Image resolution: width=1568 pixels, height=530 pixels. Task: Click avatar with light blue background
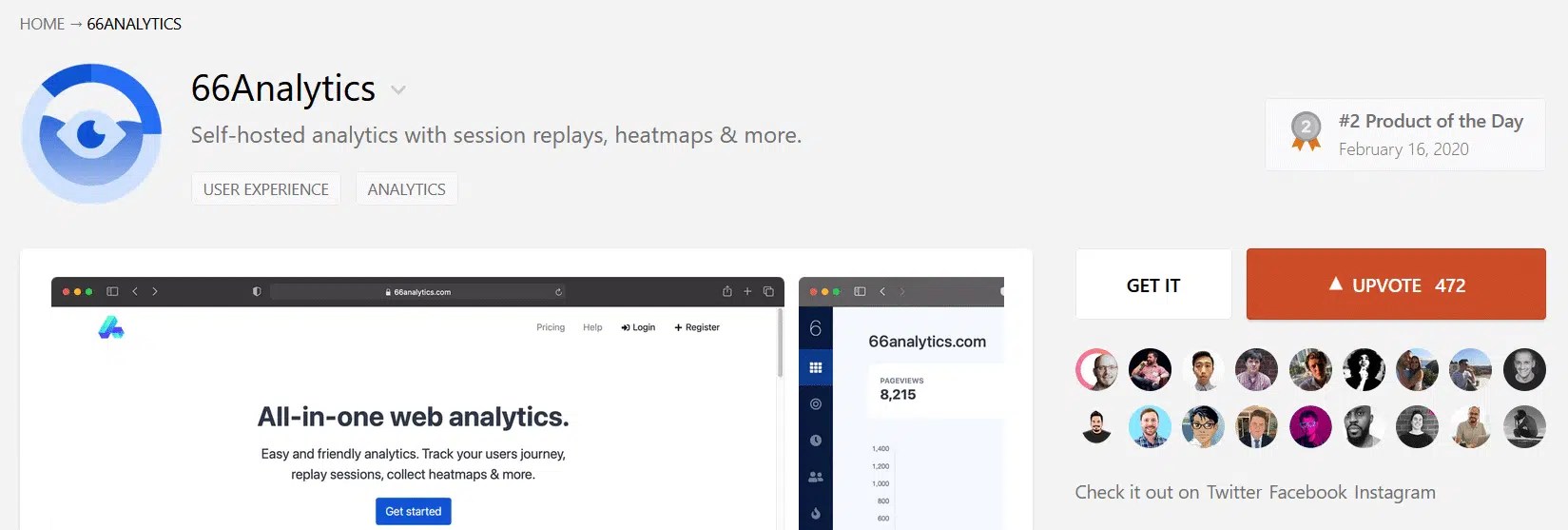[1150, 426]
